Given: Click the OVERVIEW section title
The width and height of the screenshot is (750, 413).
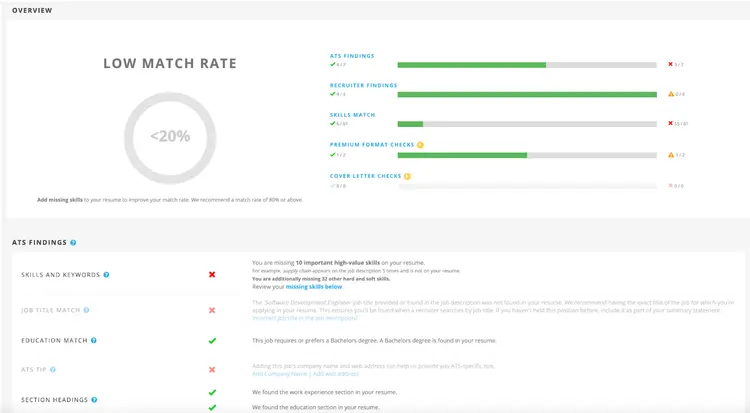Looking at the screenshot, I should pyautogui.click(x=32, y=10).
